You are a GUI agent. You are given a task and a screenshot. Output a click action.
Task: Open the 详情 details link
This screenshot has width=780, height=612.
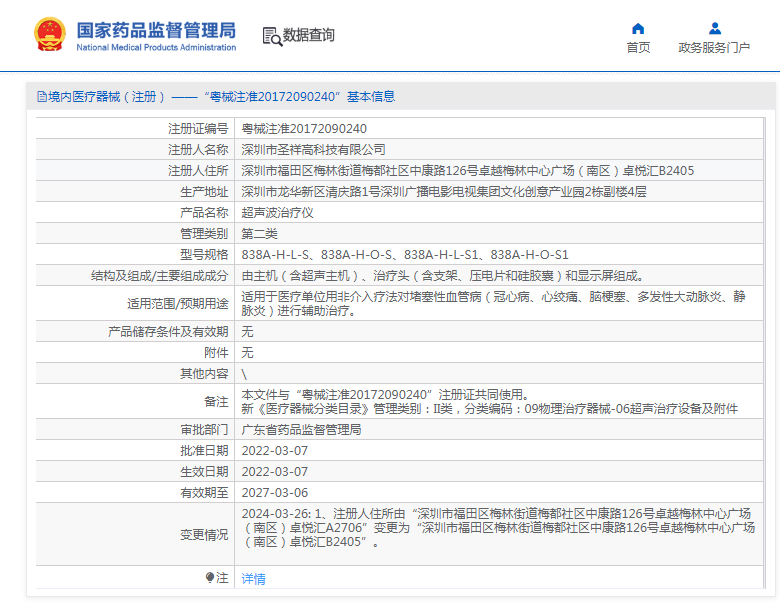[254, 579]
